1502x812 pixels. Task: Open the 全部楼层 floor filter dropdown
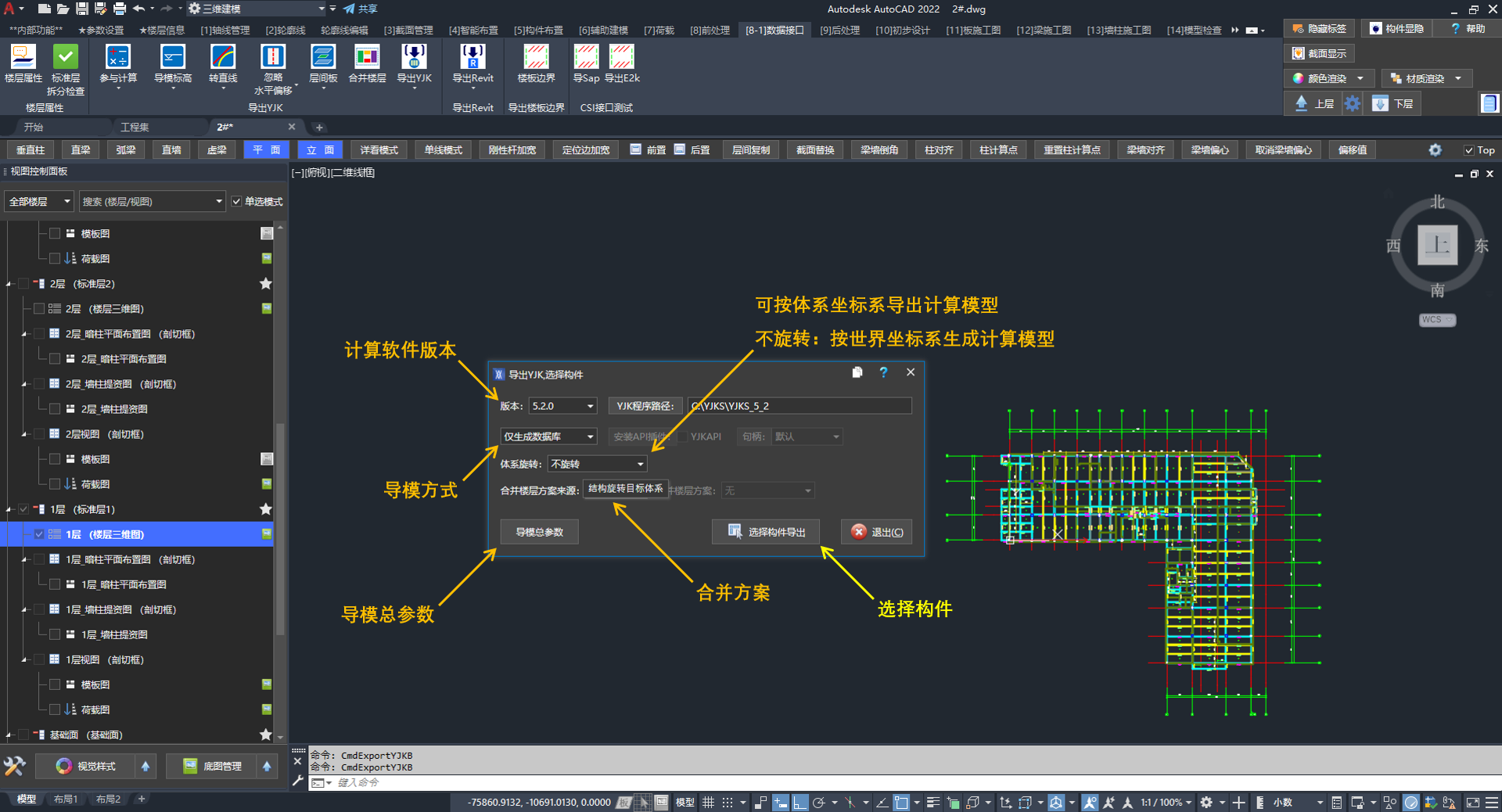39,202
